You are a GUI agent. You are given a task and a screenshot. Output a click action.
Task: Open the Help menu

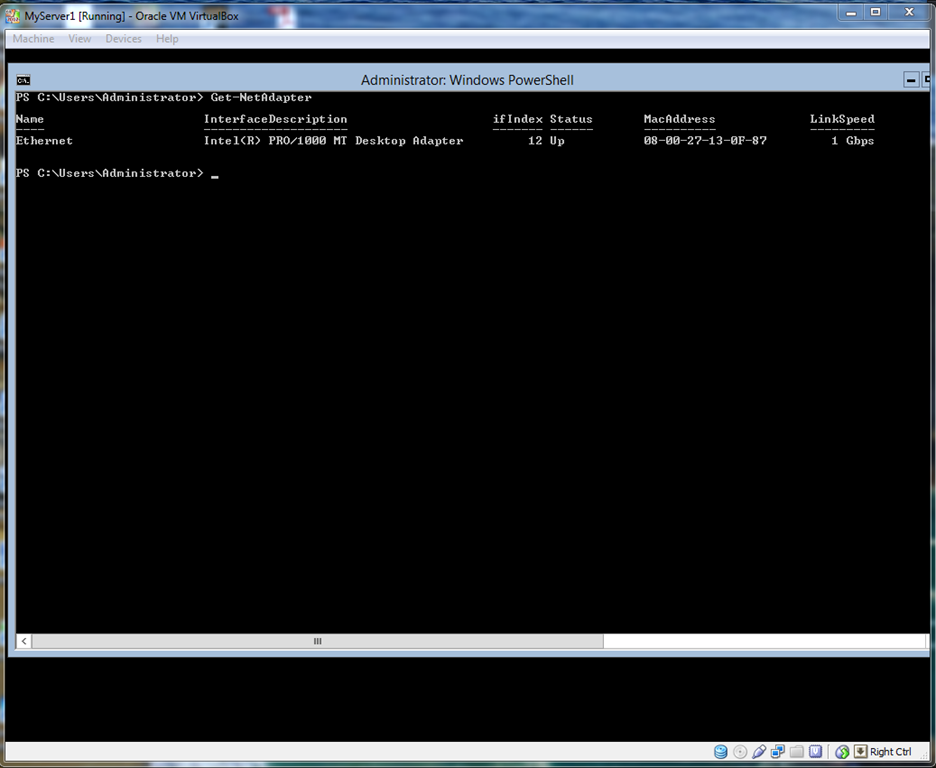[167, 39]
